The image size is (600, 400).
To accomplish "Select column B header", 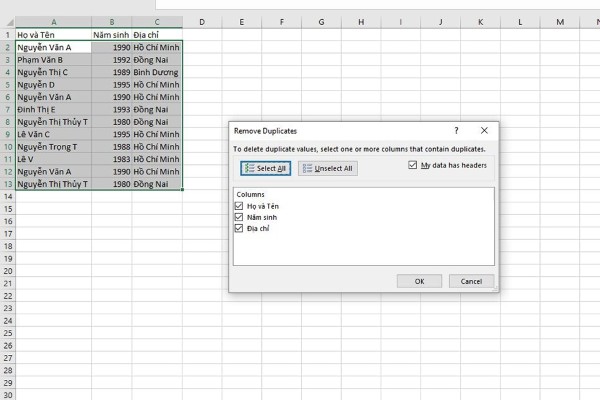I will [112, 22].
